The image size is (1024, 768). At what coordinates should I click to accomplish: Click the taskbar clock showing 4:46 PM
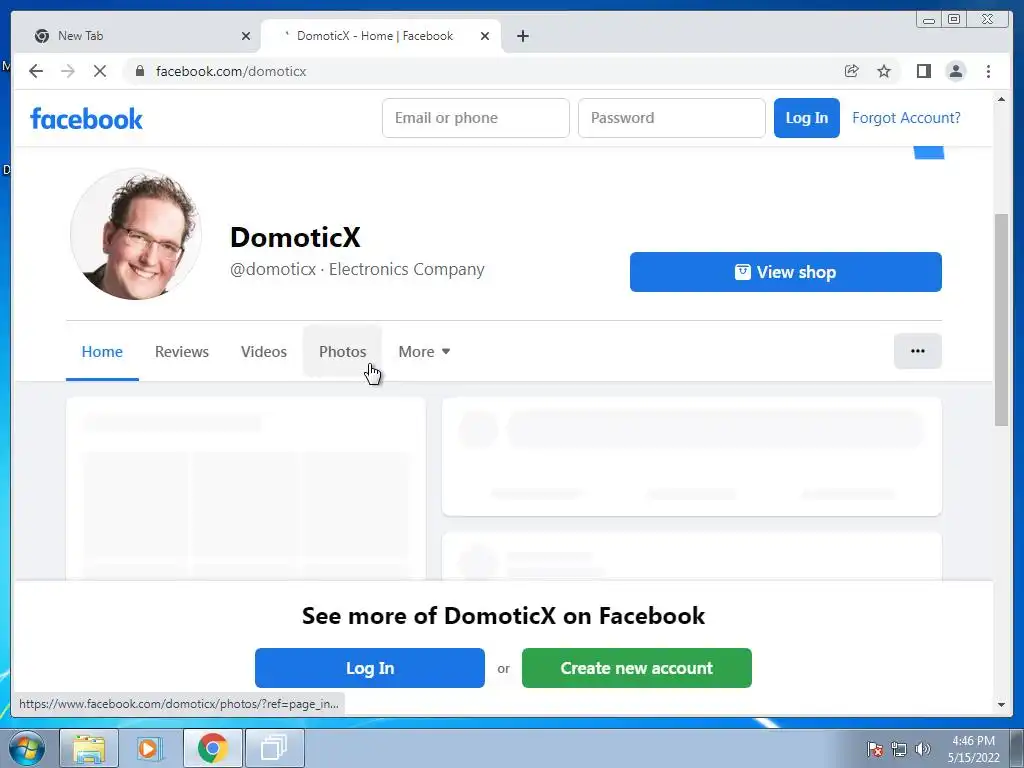[x=973, y=749]
